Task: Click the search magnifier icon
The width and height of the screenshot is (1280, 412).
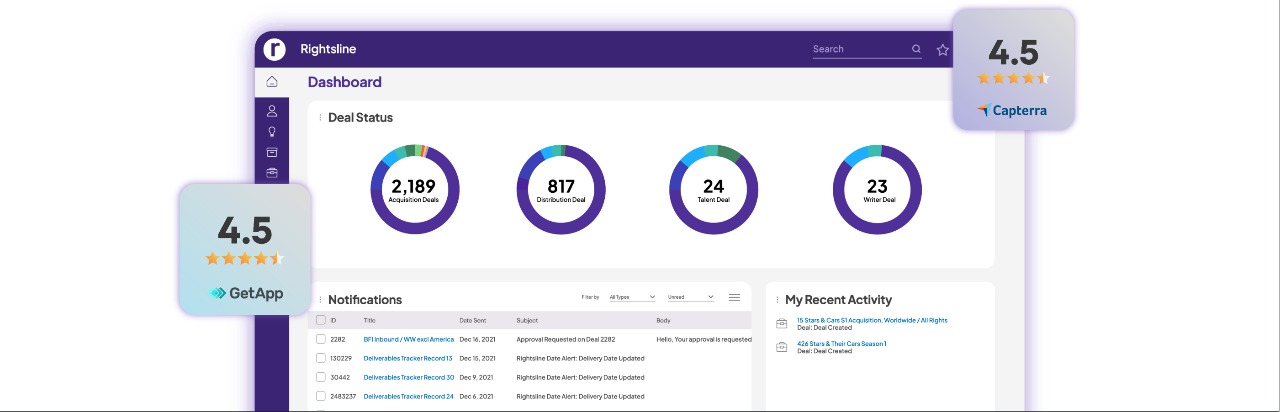Action: [x=916, y=49]
